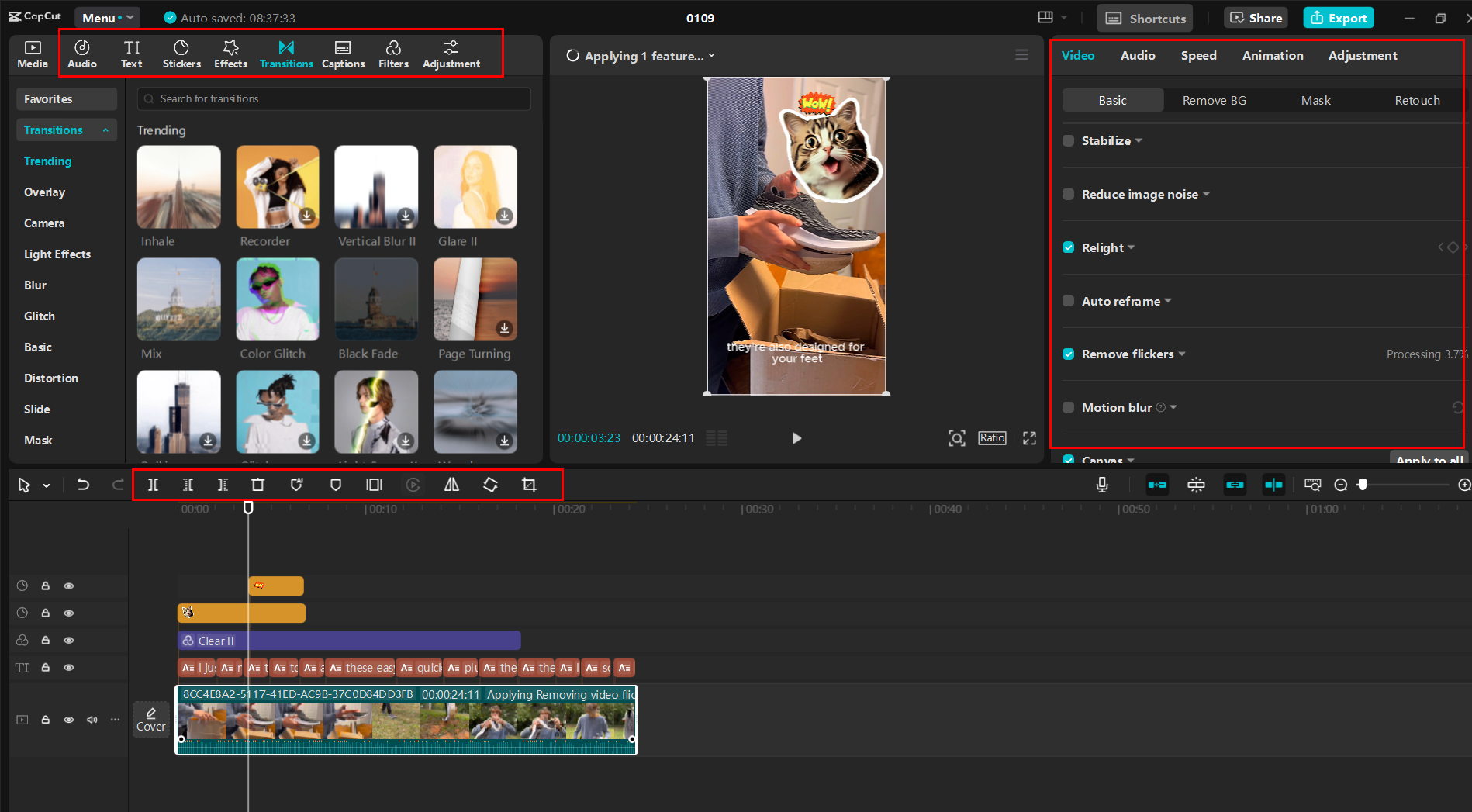Viewport: 1472px width, 812px height.
Task: Click the Rotate clip icon
Action: (x=490, y=485)
